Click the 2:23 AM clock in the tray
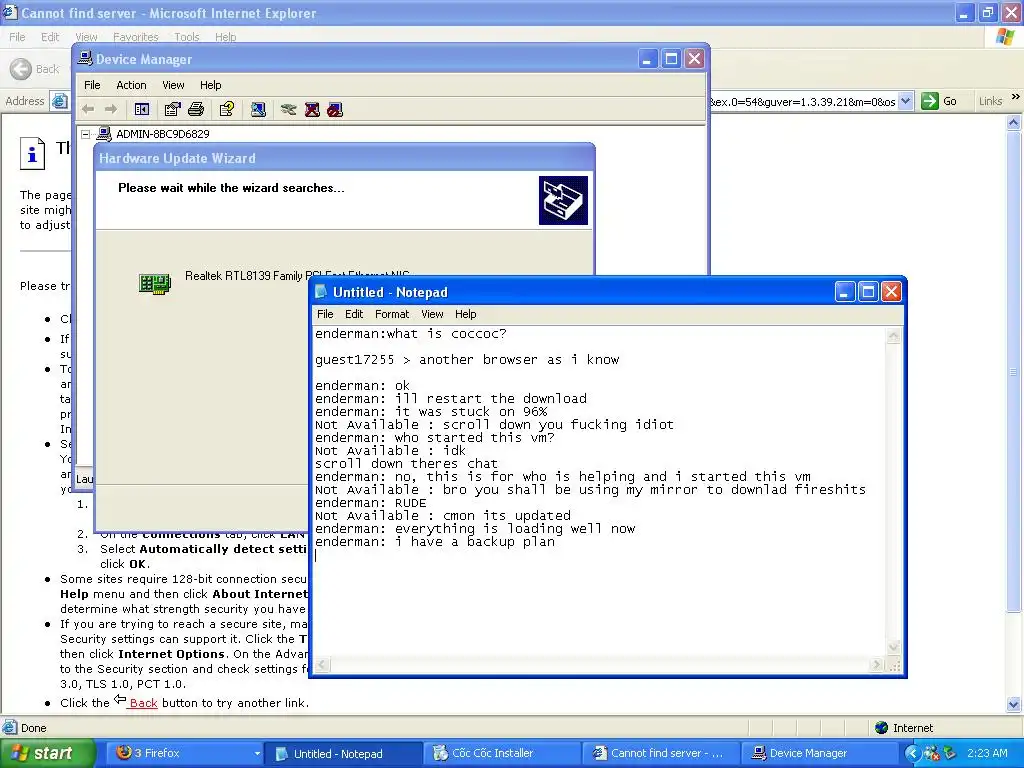The image size is (1024, 768). coord(987,753)
